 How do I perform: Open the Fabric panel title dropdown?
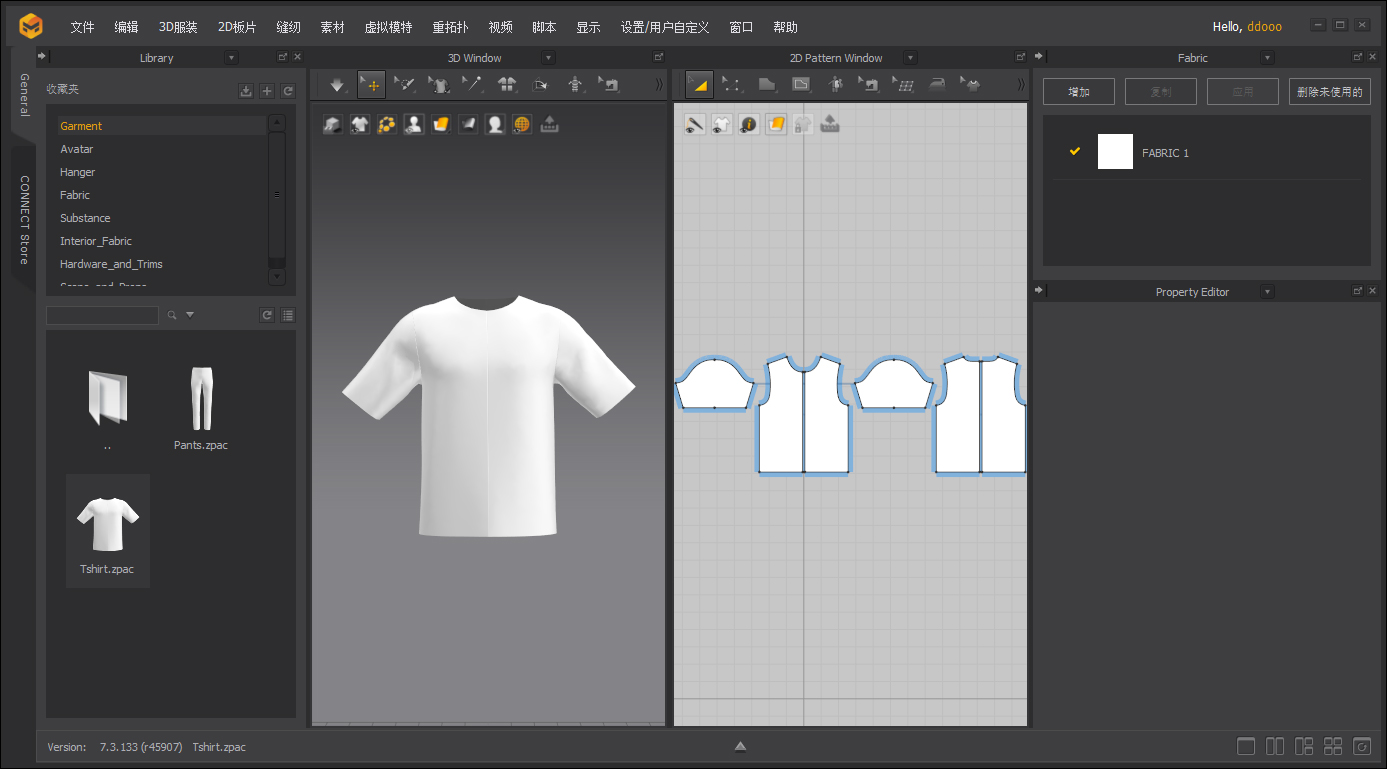[1269, 58]
